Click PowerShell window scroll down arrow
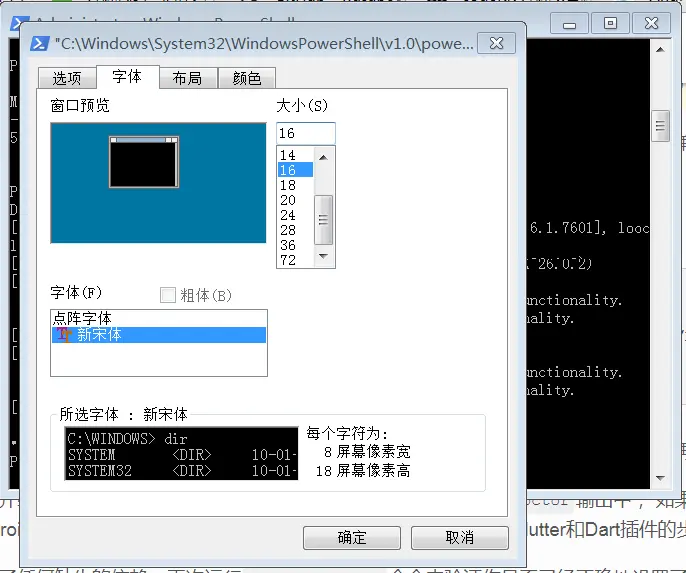Screen dimensions: 686x573 pyautogui.click(x=660, y=479)
